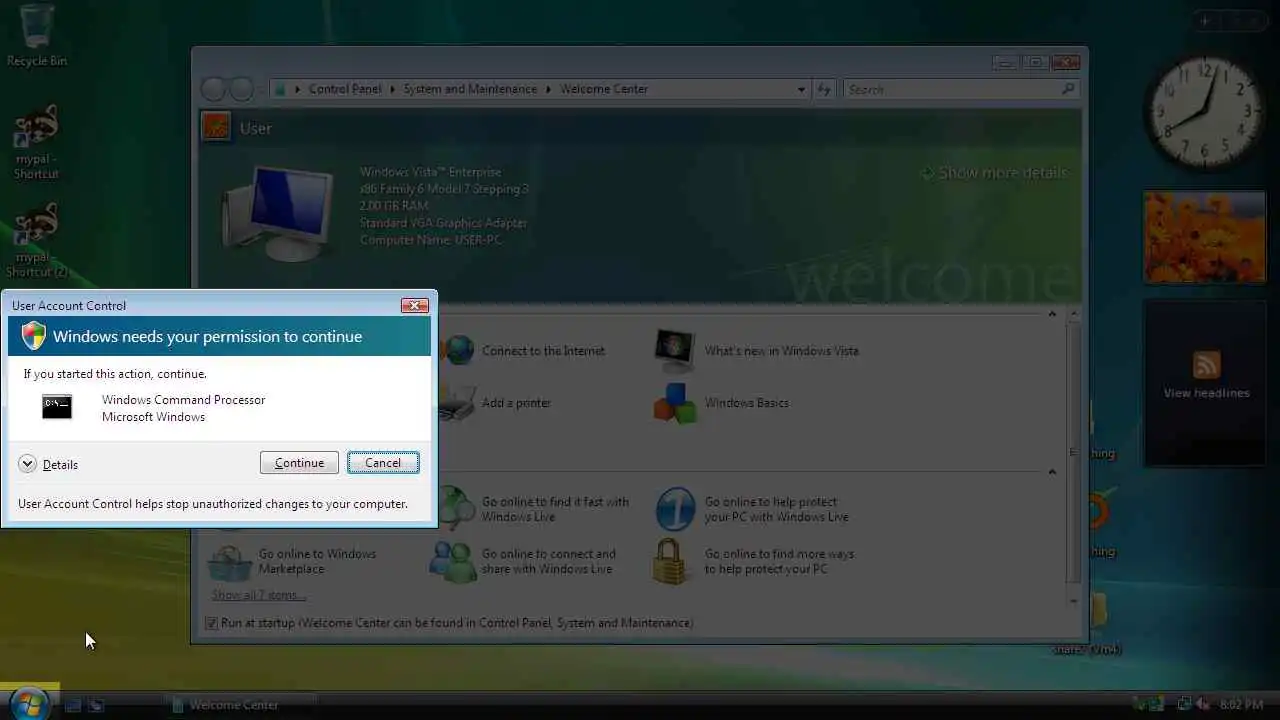Click the taskbar clock showing 8:02 PM
1280x720 pixels.
[x=1242, y=705]
